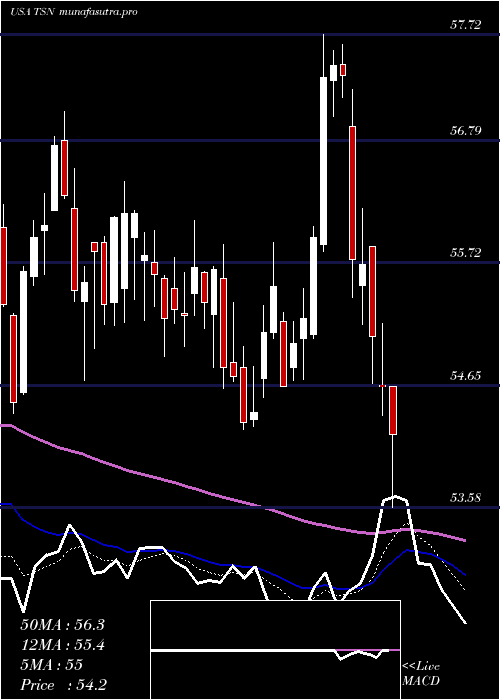Click the 53.58 price level label

point(466,498)
